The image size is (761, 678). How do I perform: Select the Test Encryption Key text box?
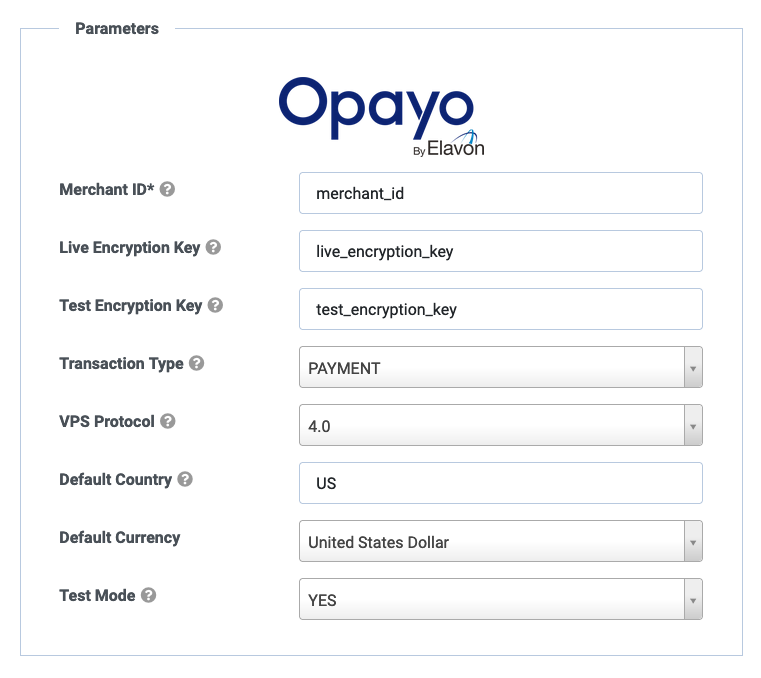click(500, 309)
